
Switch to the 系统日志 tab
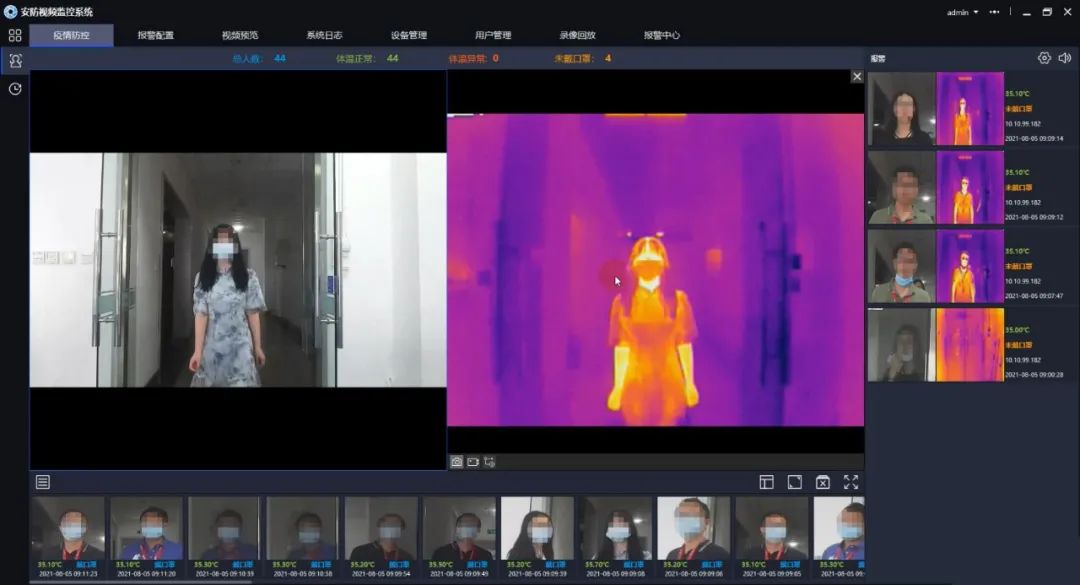[324, 35]
